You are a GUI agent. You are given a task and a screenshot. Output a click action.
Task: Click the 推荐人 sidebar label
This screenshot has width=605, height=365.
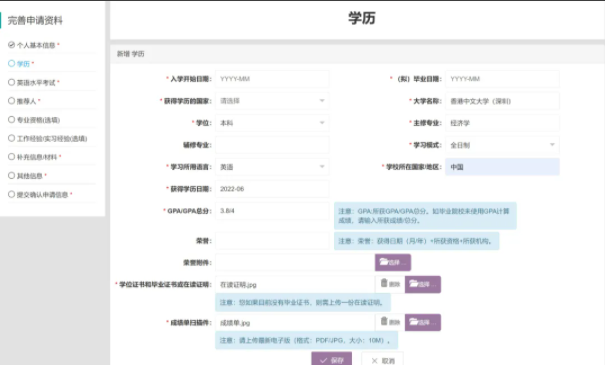click(x=27, y=101)
